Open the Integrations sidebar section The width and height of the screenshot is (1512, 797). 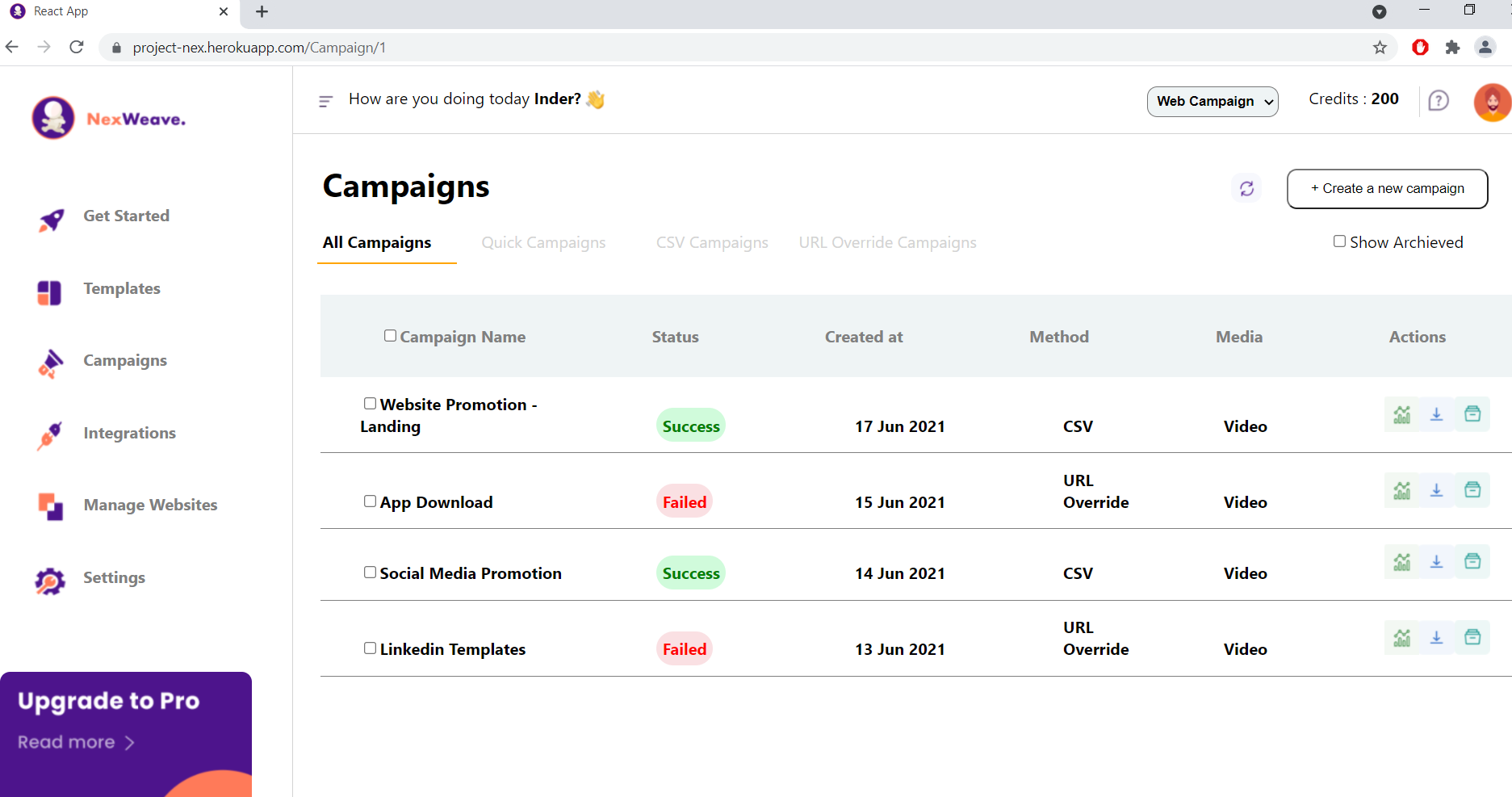pos(128,433)
